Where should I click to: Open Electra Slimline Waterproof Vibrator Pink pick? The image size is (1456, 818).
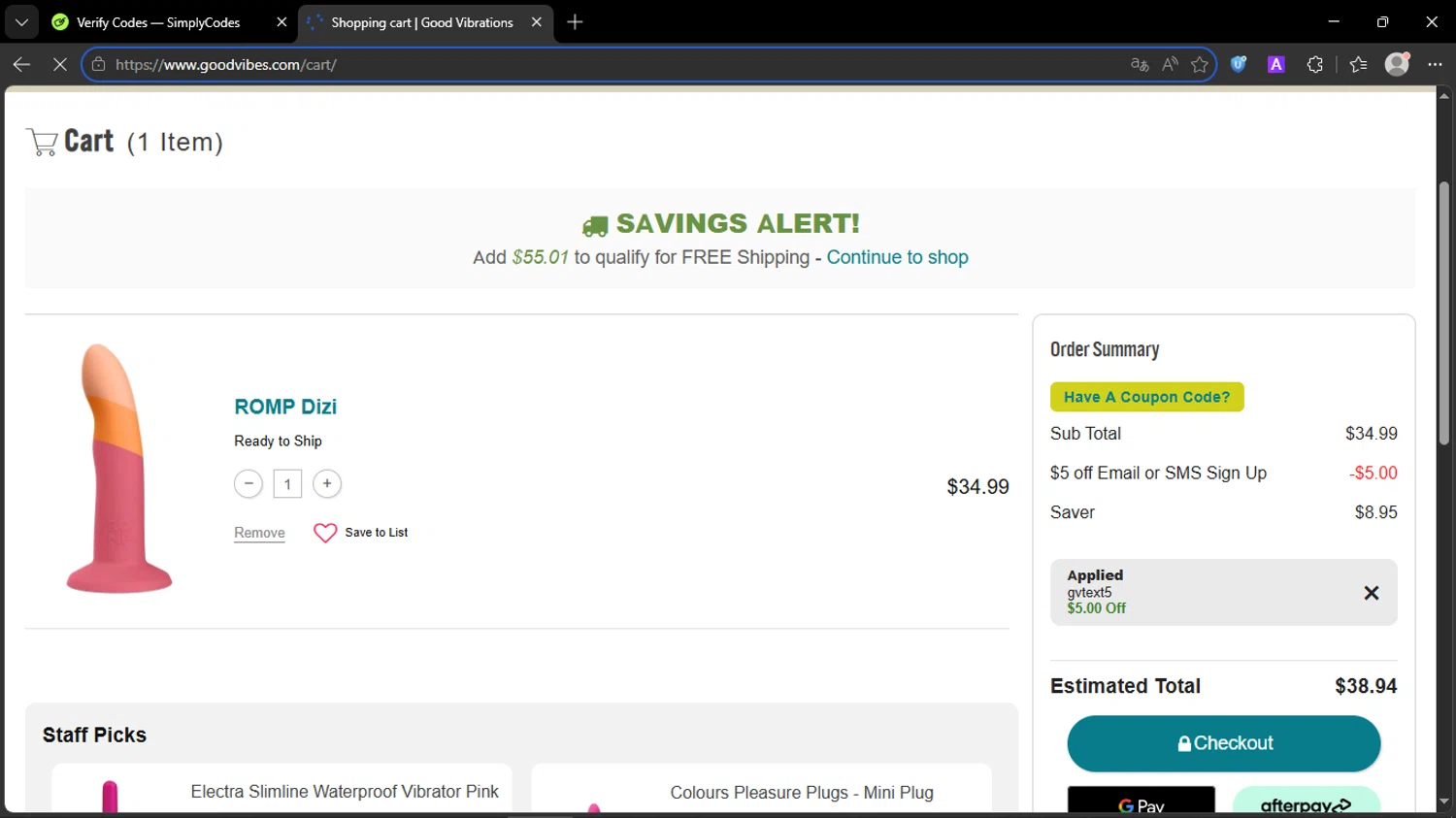pos(345,792)
